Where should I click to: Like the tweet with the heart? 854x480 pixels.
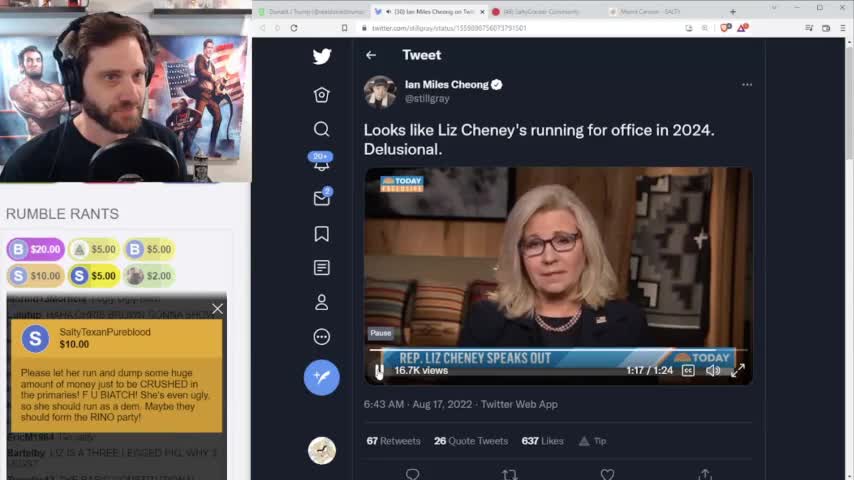pos(607,475)
